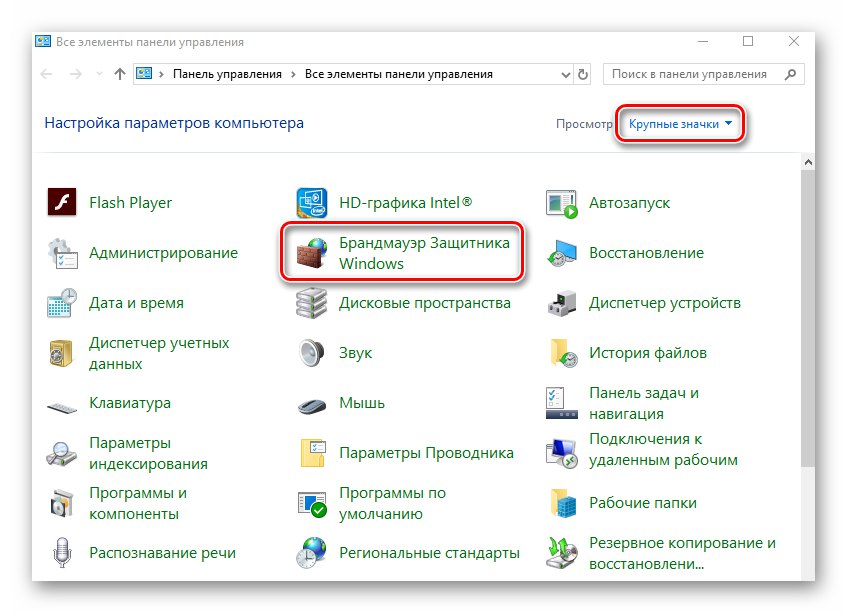
Task: Click the Диспетчер устройств text link
Action: click(665, 303)
